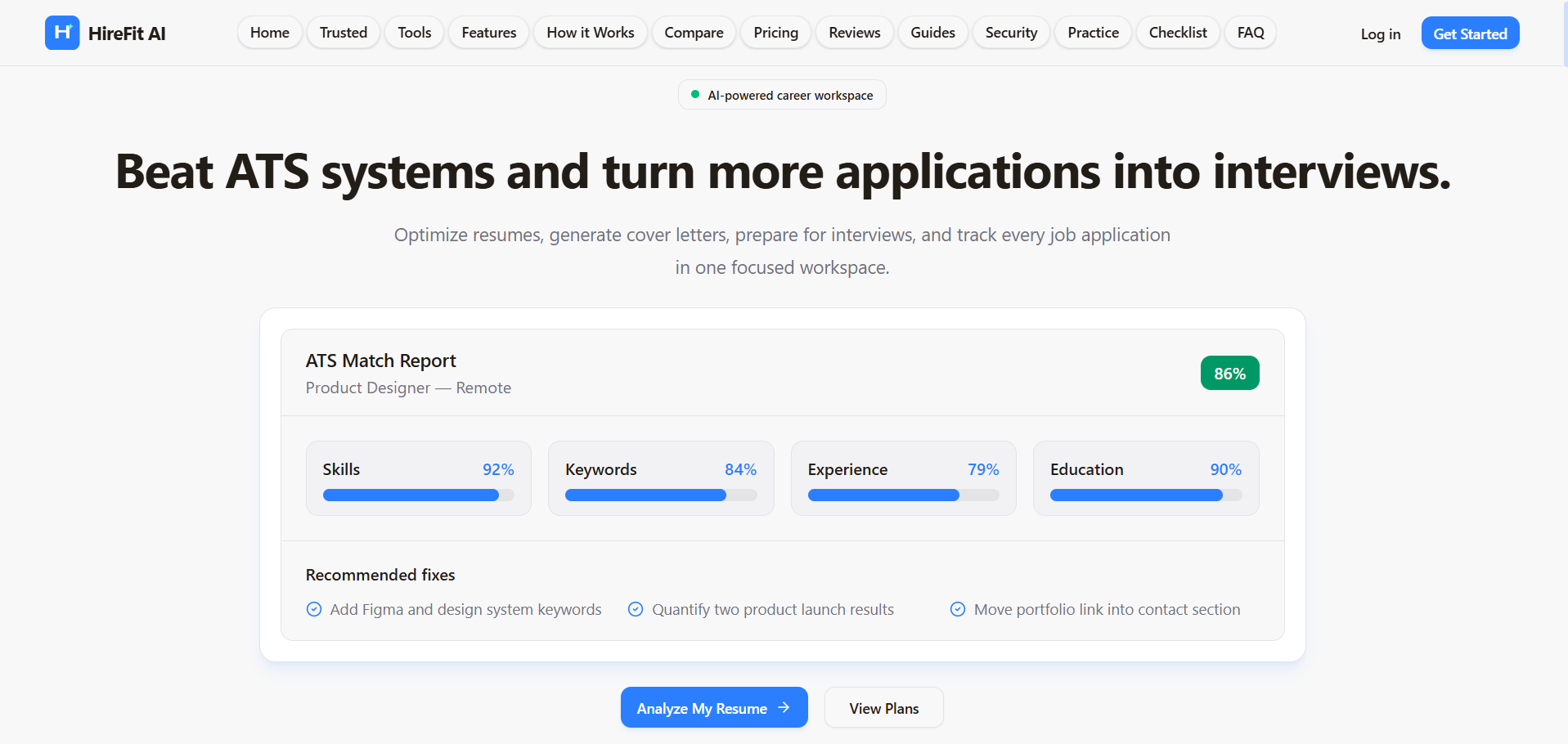Select the Security nav item
This screenshot has height=744, width=1568.
(1012, 33)
